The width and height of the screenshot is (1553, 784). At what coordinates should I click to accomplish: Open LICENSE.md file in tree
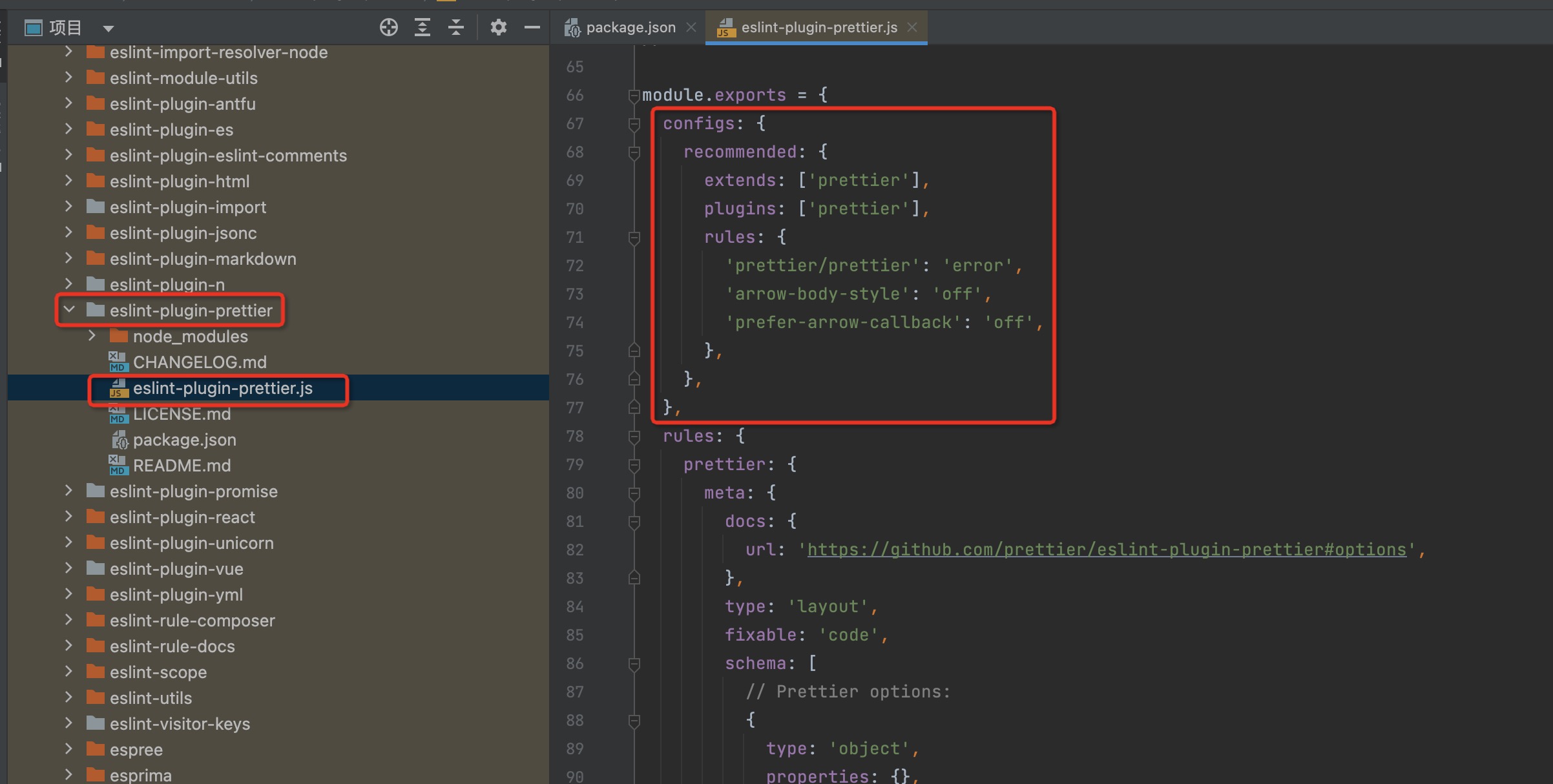click(182, 414)
